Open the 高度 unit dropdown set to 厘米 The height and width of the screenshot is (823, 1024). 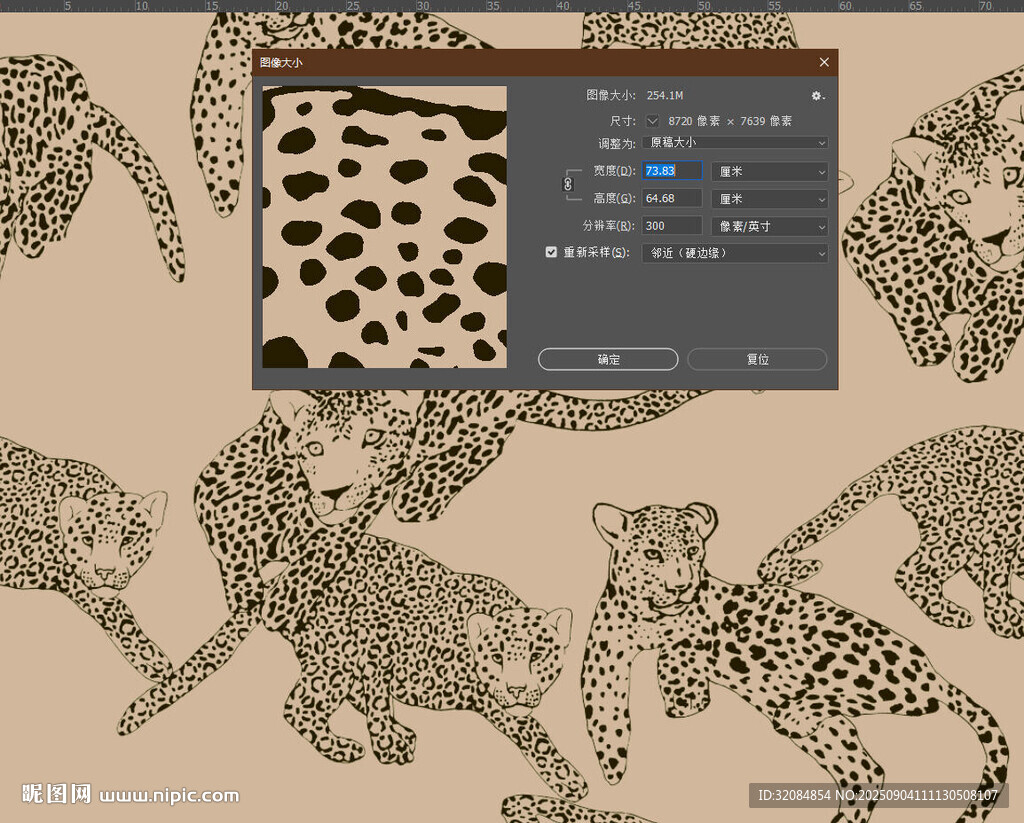tap(770, 199)
